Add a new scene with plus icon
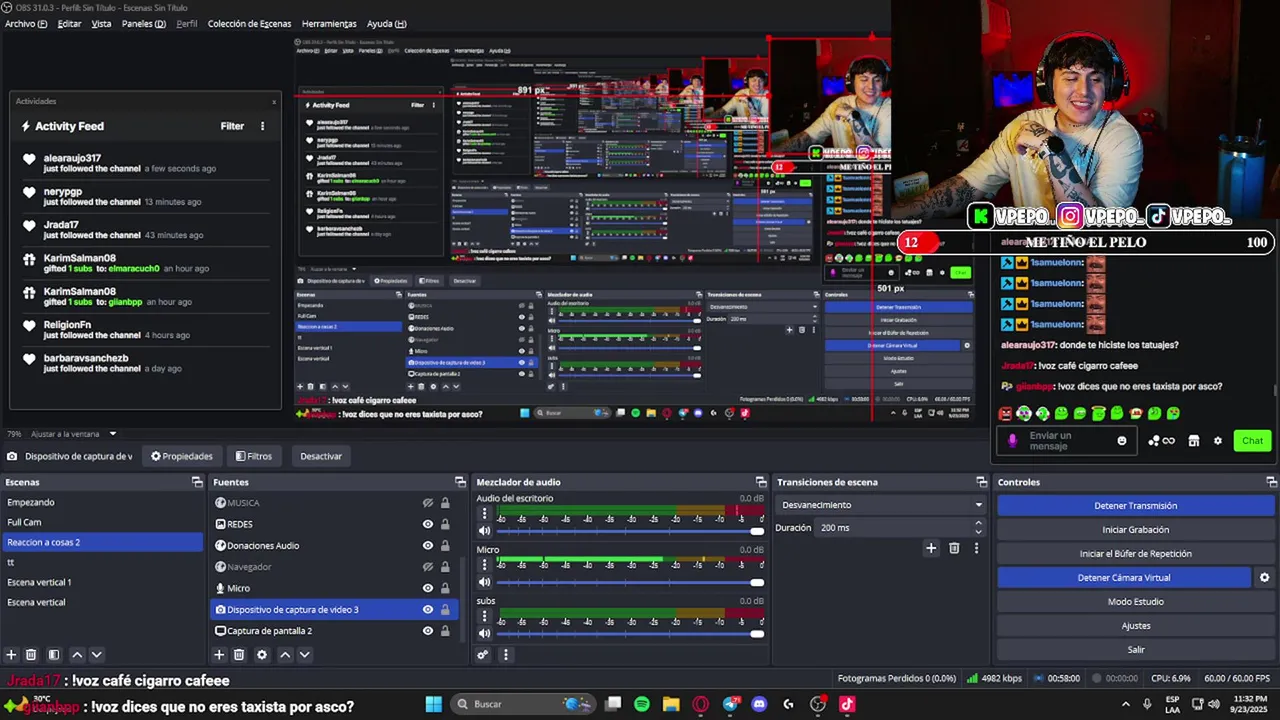The height and width of the screenshot is (720, 1280). point(11,655)
